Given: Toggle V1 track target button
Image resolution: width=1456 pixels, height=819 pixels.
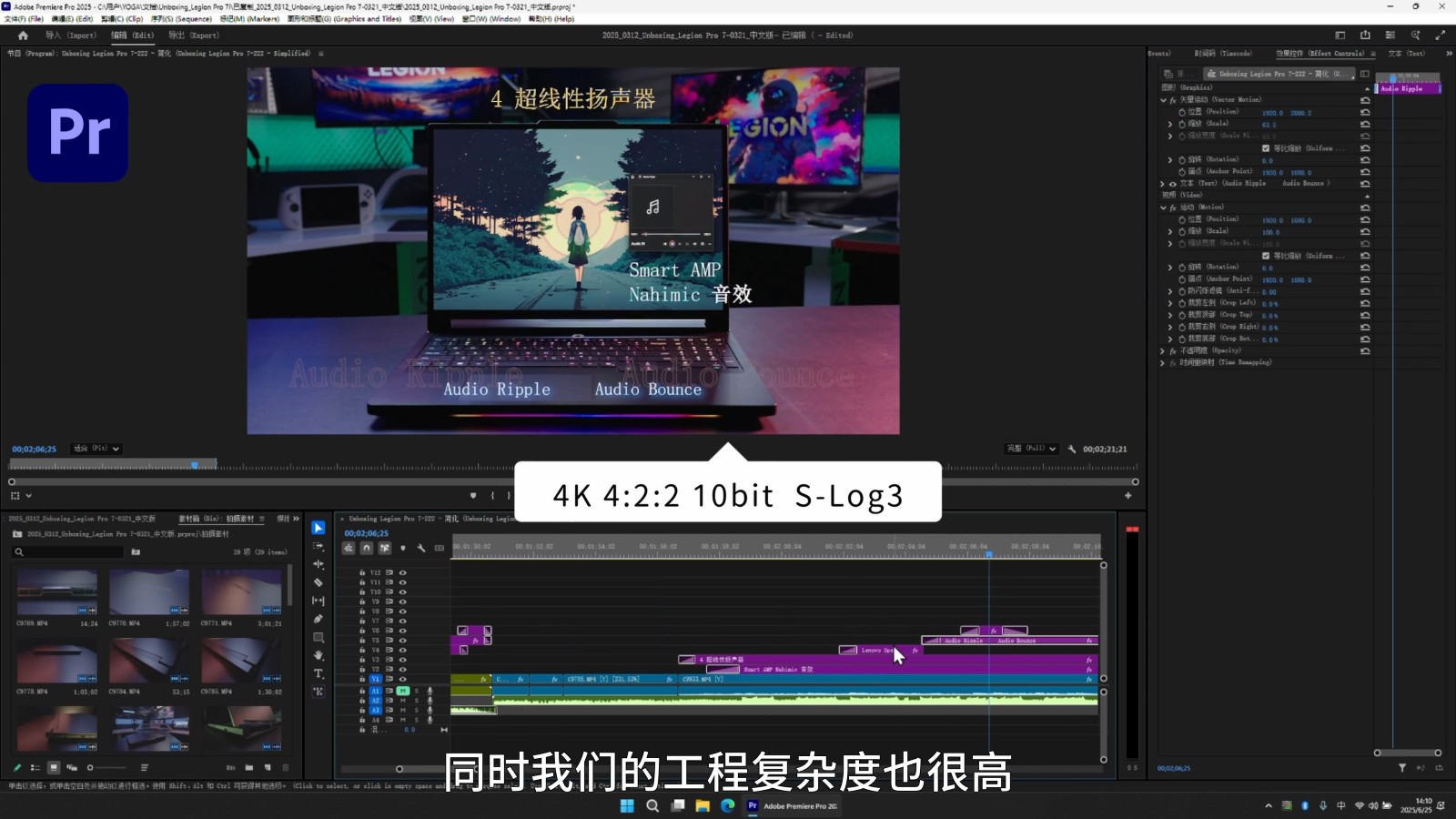Looking at the screenshot, I should tap(375, 679).
